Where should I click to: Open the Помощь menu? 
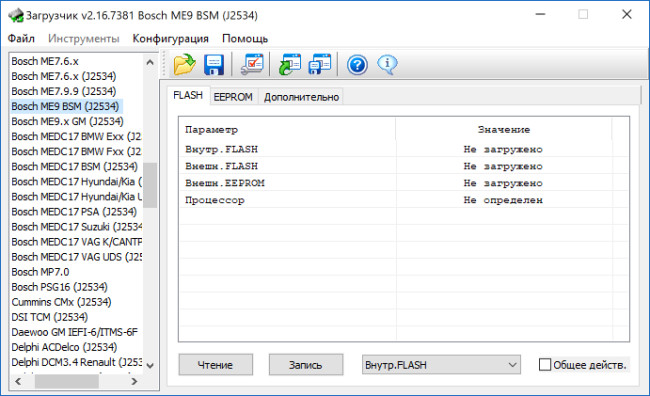click(x=245, y=39)
